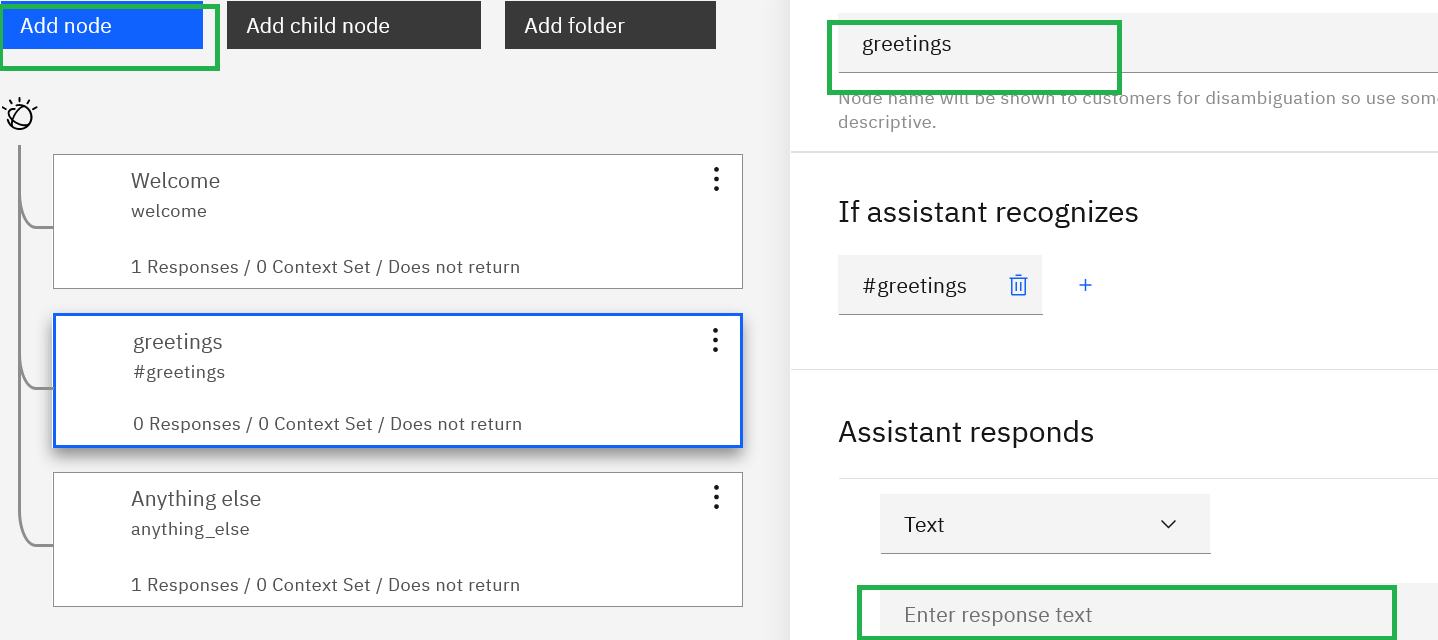Click the Enter response text field

[1128, 614]
